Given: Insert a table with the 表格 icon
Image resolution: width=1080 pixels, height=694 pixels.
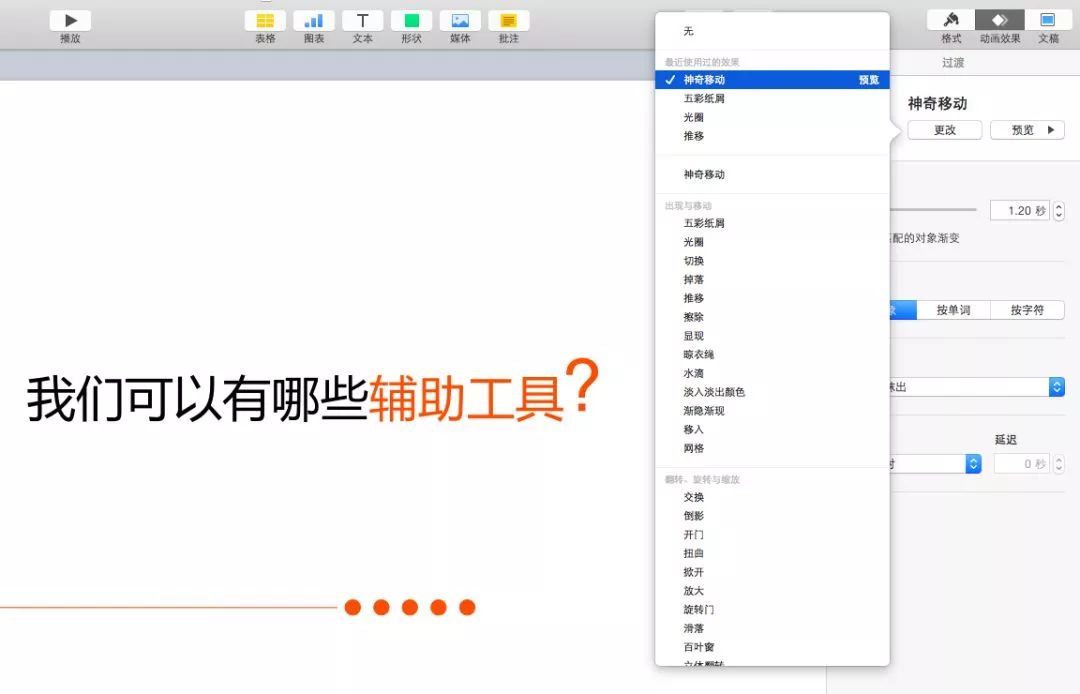Looking at the screenshot, I should coord(265,20).
